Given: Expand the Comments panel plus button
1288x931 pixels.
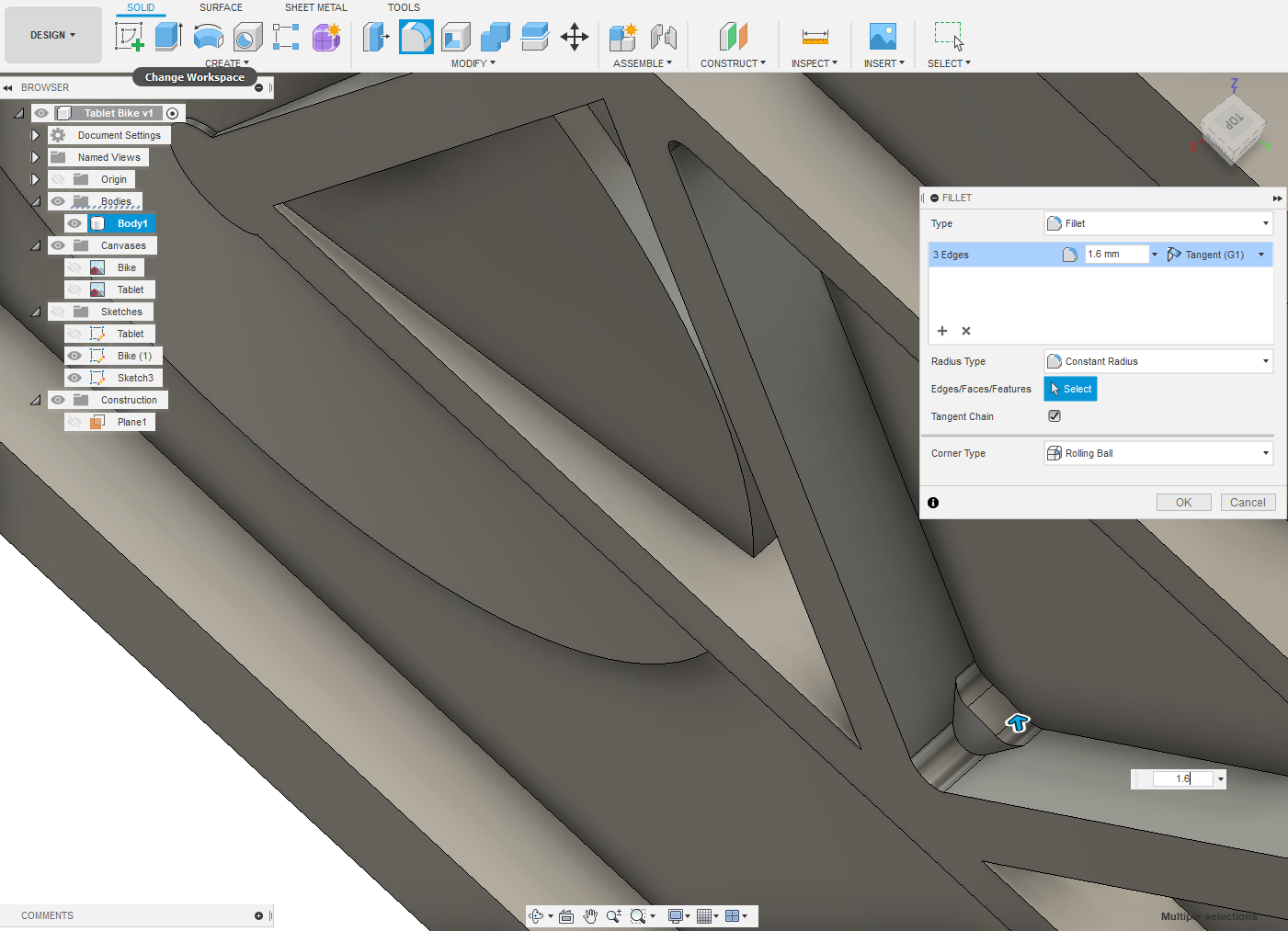Looking at the screenshot, I should pyautogui.click(x=258, y=915).
